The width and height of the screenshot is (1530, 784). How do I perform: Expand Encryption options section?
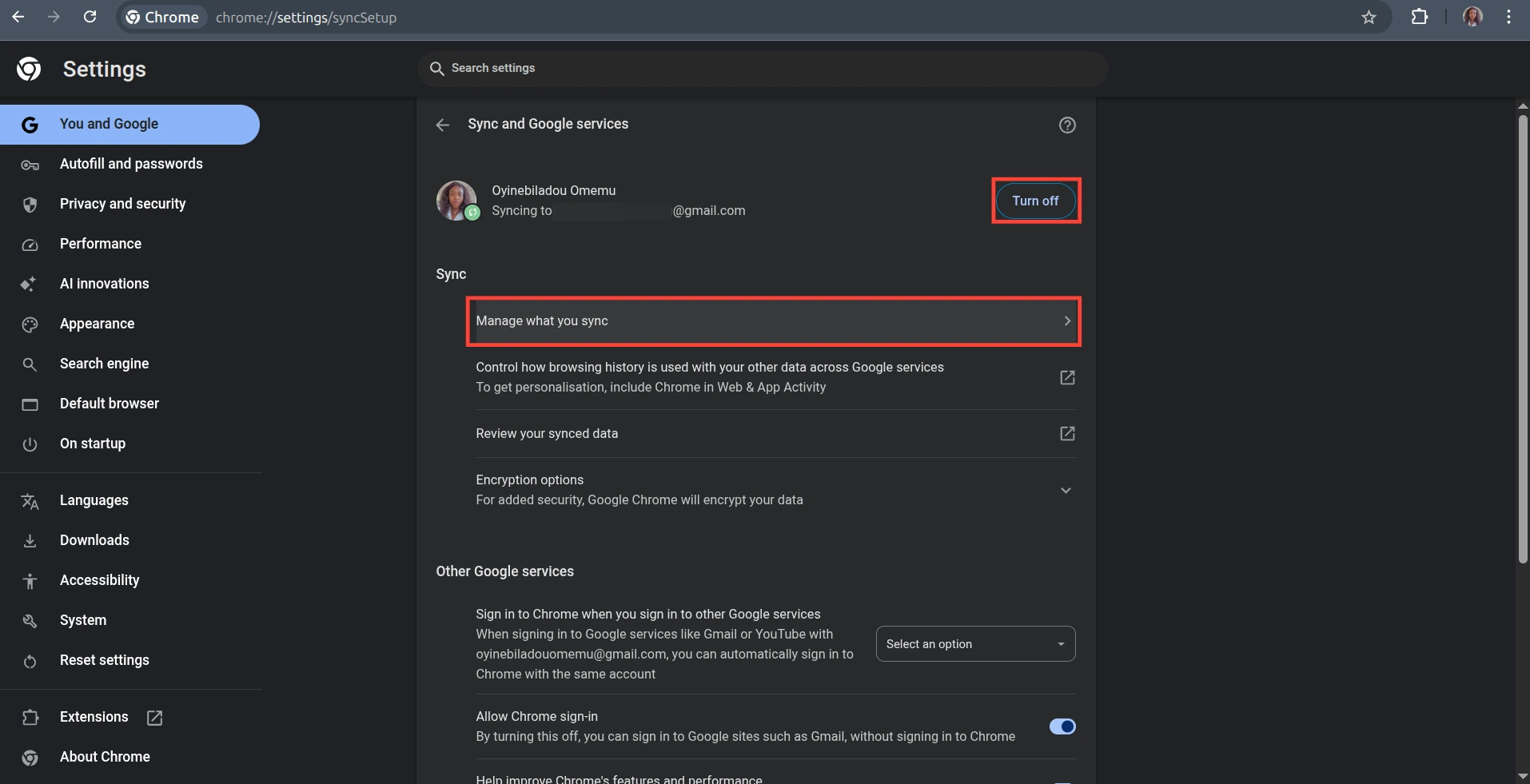point(1066,490)
